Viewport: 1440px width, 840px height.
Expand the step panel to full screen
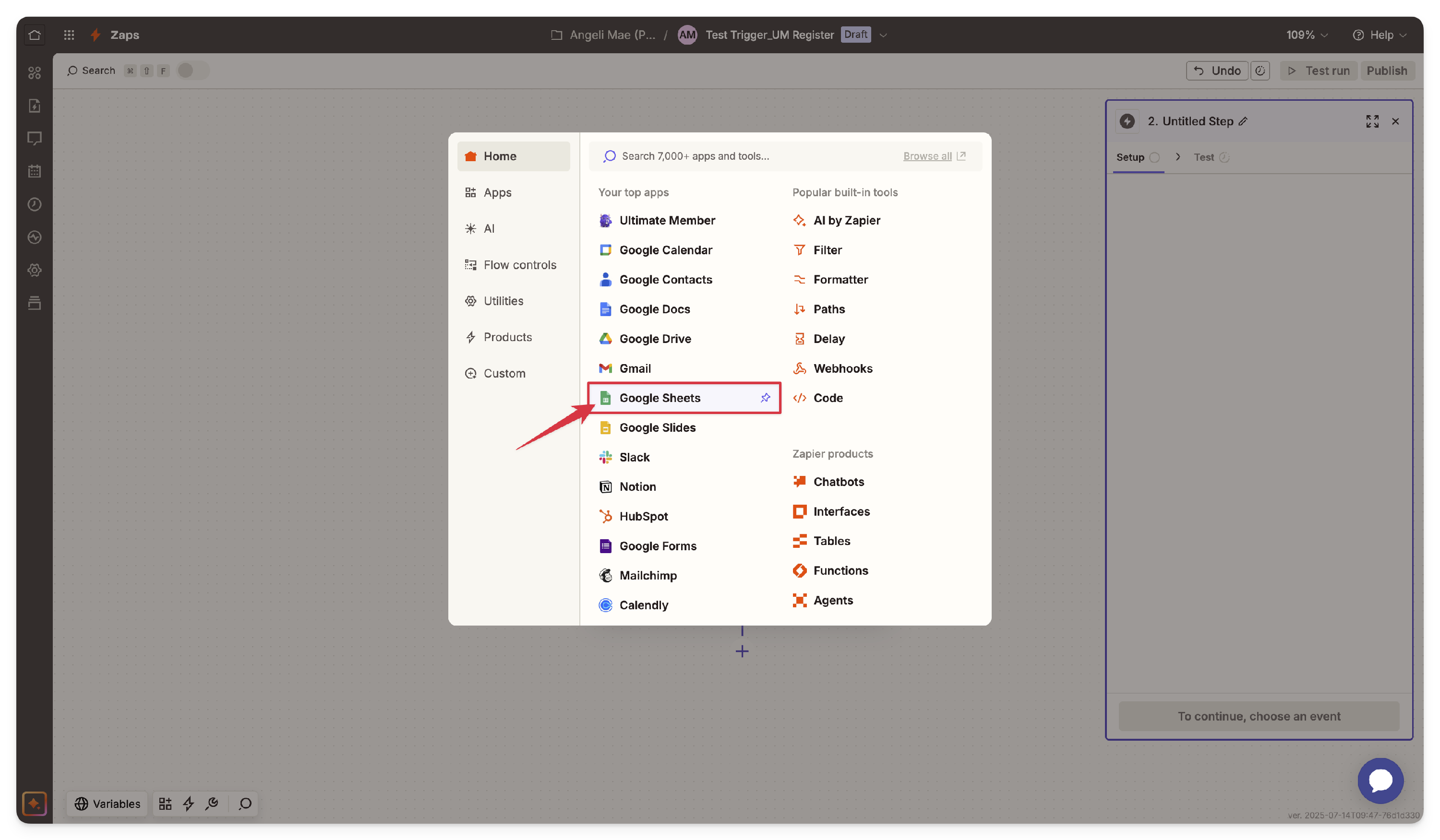click(x=1372, y=121)
